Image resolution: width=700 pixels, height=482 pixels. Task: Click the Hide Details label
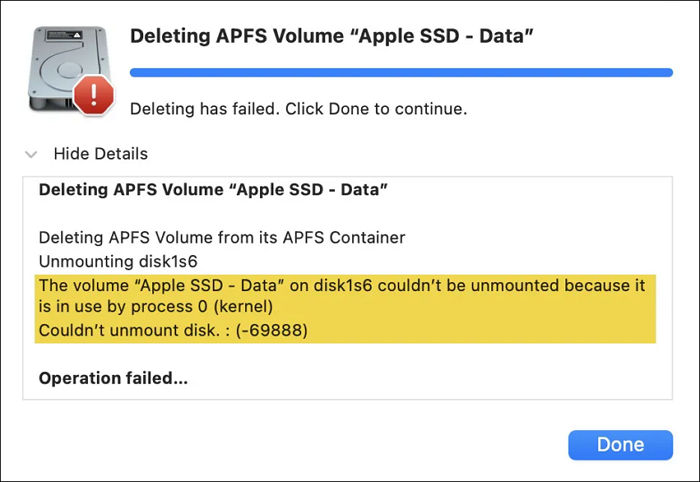point(100,154)
